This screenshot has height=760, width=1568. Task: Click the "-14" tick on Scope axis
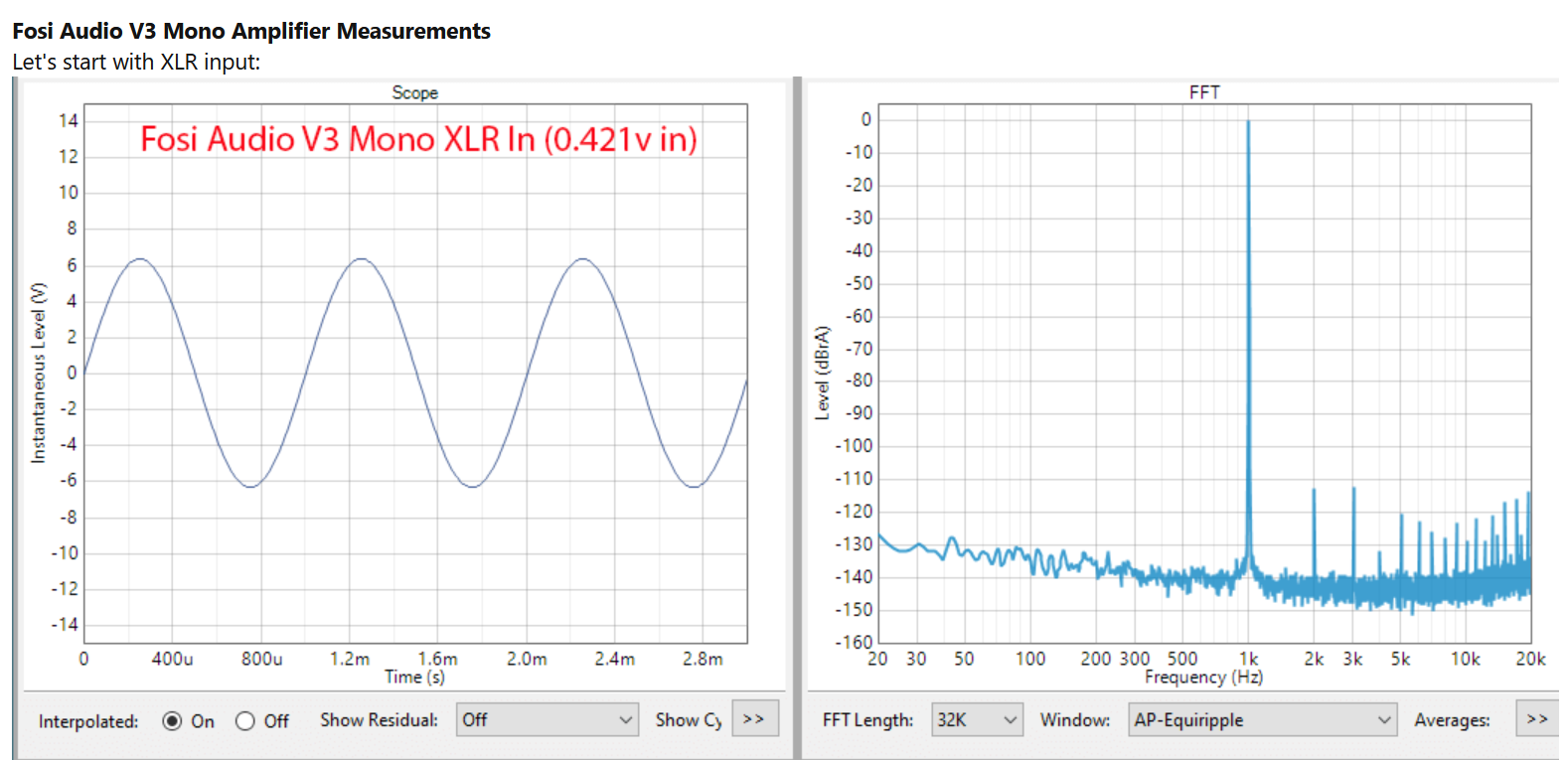[x=65, y=625]
